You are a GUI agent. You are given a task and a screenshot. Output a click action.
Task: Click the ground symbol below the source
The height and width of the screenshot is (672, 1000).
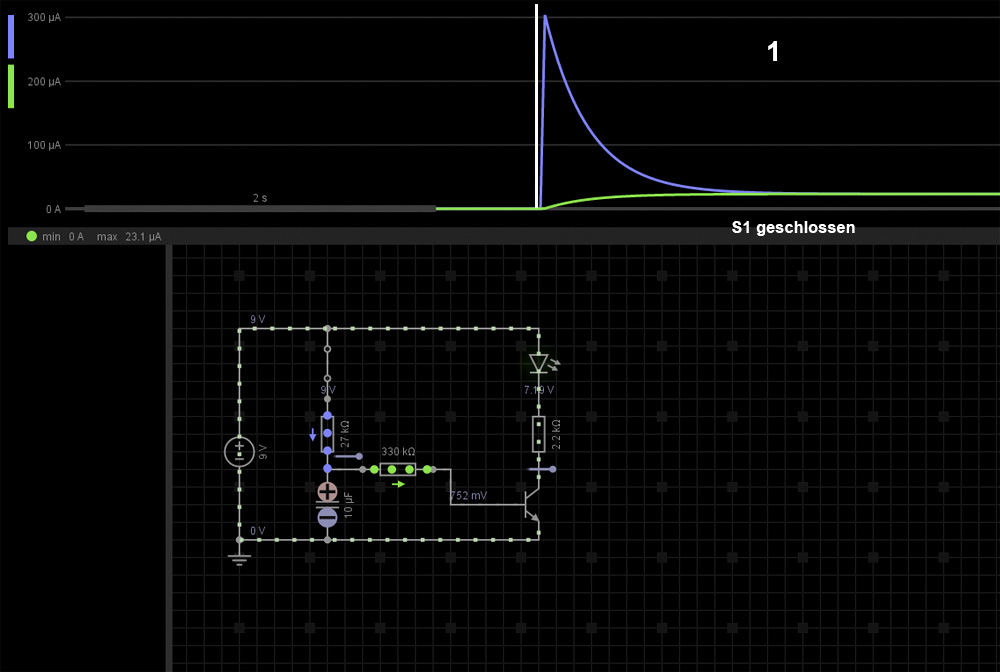click(x=239, y=555)
